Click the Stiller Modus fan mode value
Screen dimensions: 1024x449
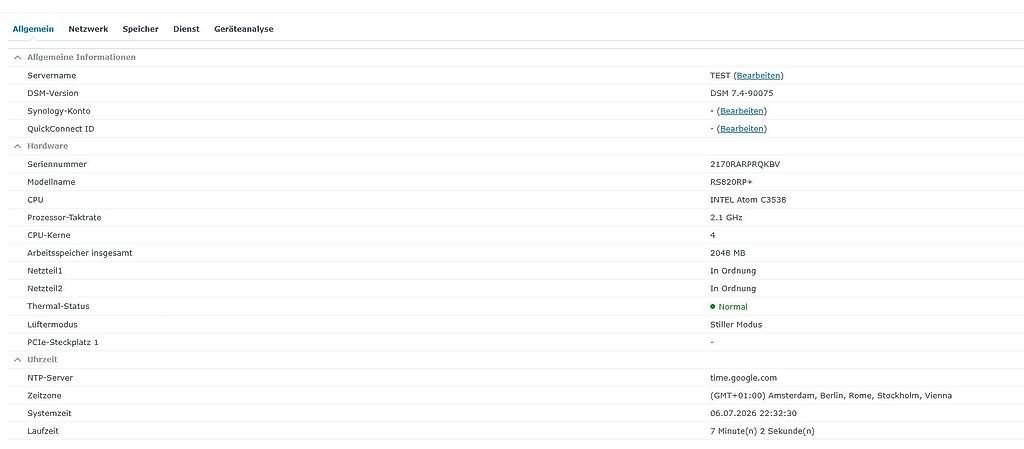click(x=736, y=324)
